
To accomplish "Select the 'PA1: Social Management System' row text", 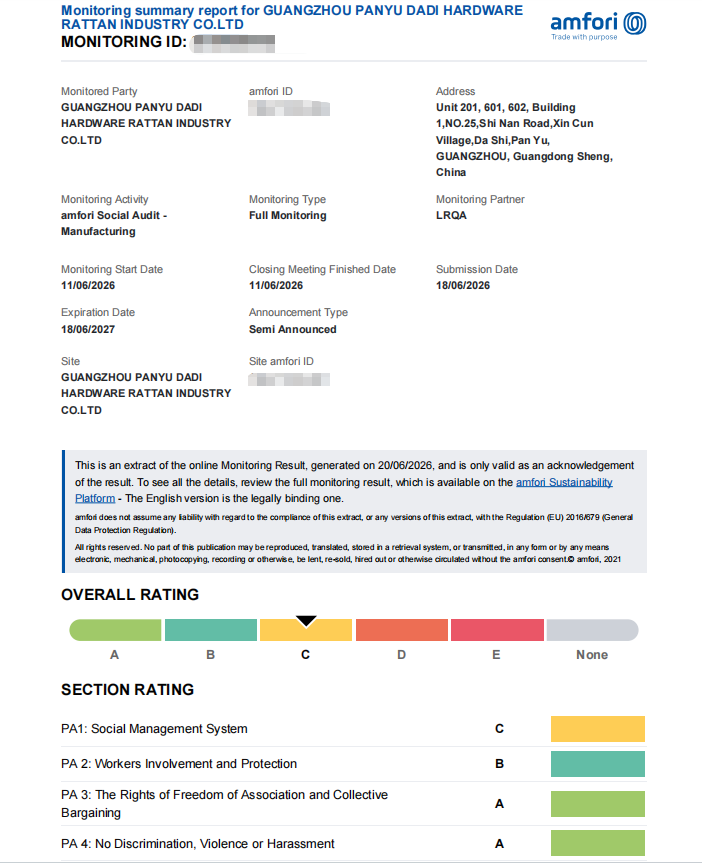I will click(x=154, y=729).
